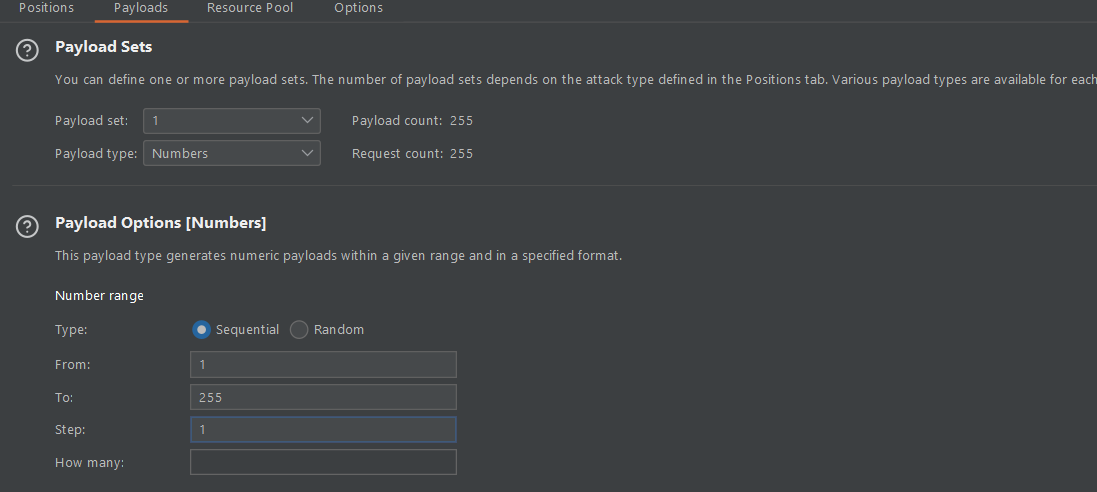
Task: Click the Payload Sets heading
Action: pyautogui.click(x=104, y=47)
